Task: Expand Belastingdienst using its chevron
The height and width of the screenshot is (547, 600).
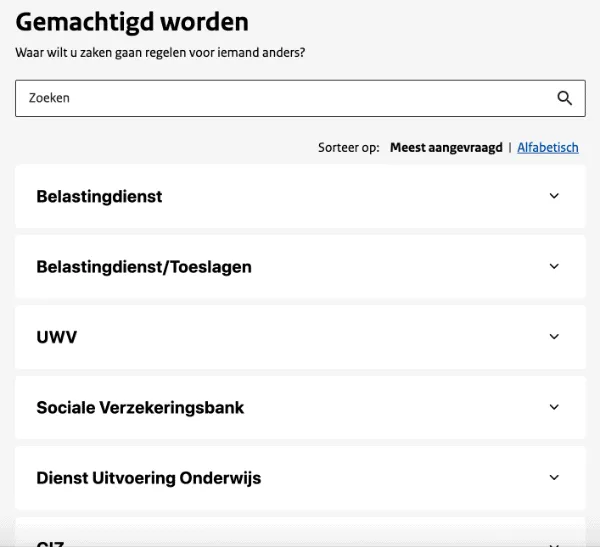Action: [x=555, y=196]
